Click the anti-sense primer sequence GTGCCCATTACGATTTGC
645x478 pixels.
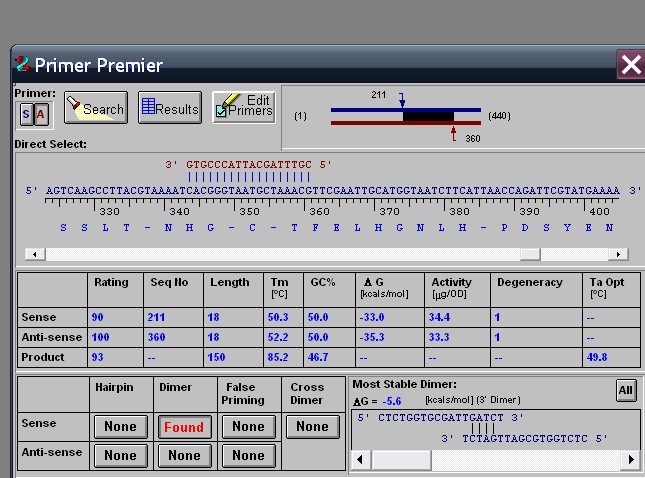(249, 165)
